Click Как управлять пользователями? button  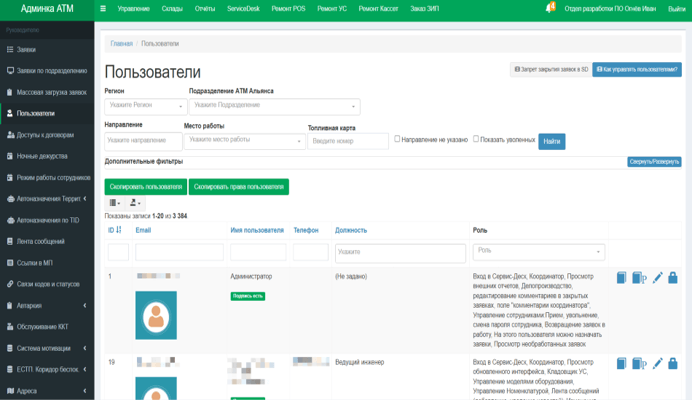[x=637, y=69]
